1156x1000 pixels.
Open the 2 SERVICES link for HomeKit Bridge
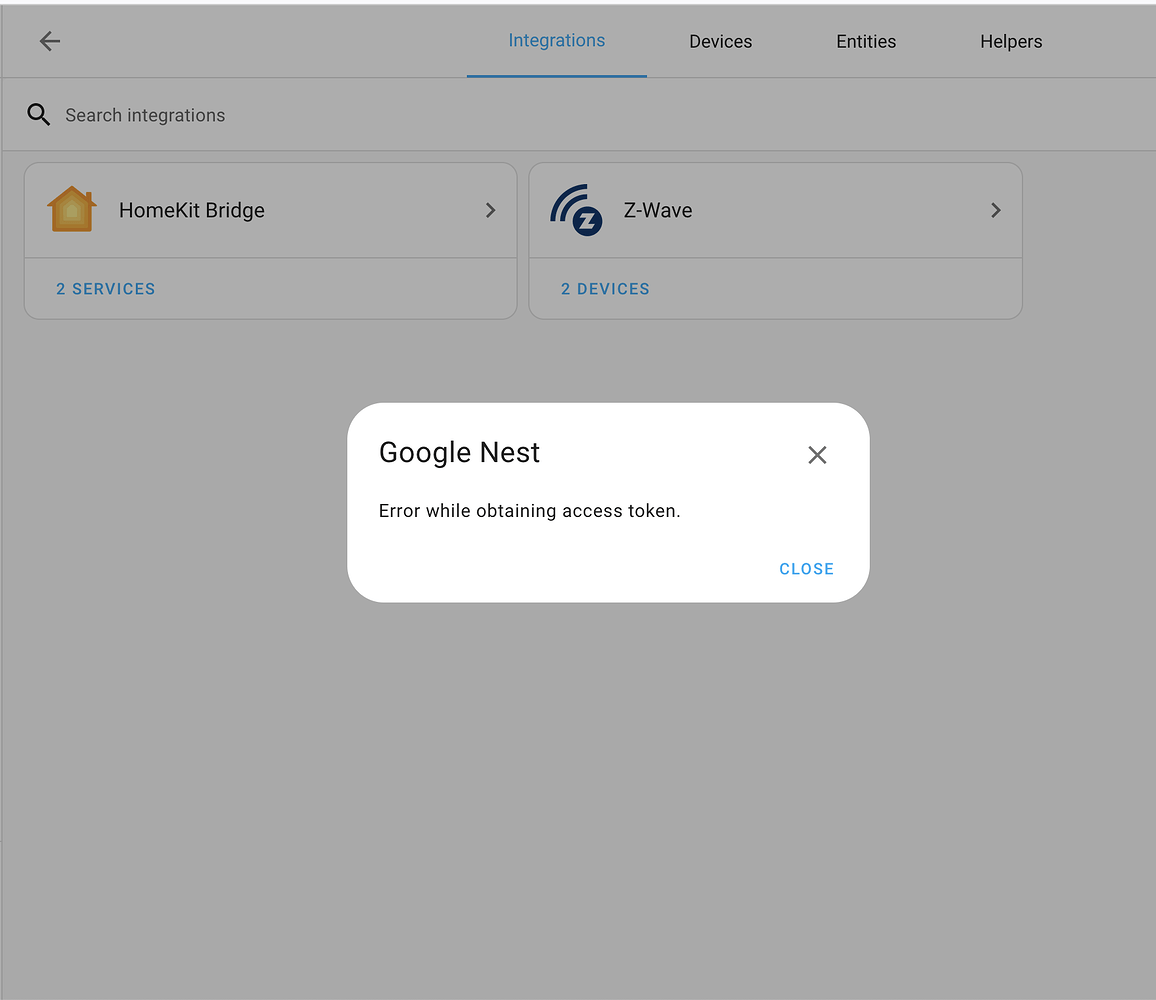(x=106, y=288)
